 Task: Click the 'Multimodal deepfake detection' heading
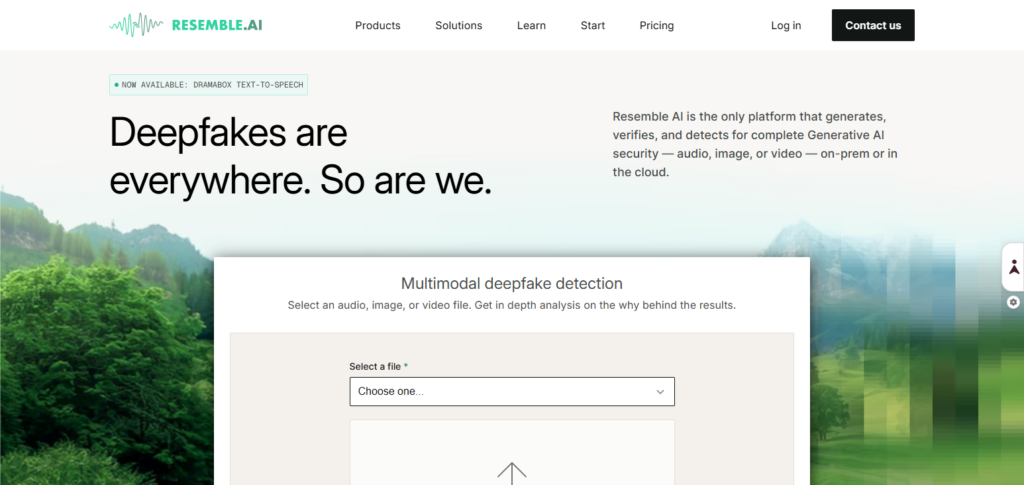coord(511,283)
